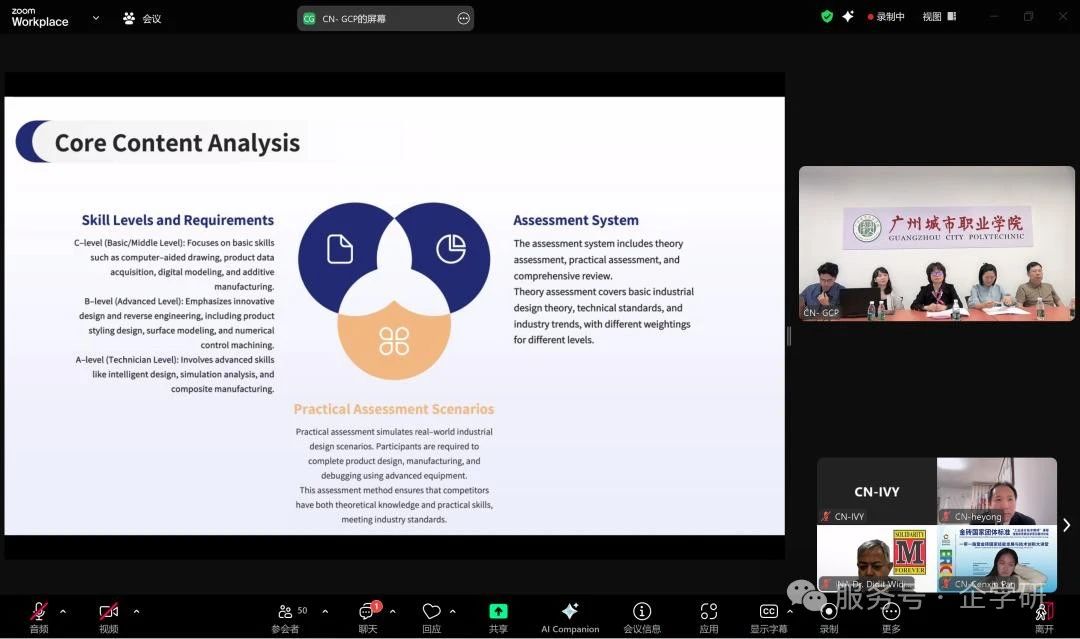Open the apps panel

pos(709,612)
